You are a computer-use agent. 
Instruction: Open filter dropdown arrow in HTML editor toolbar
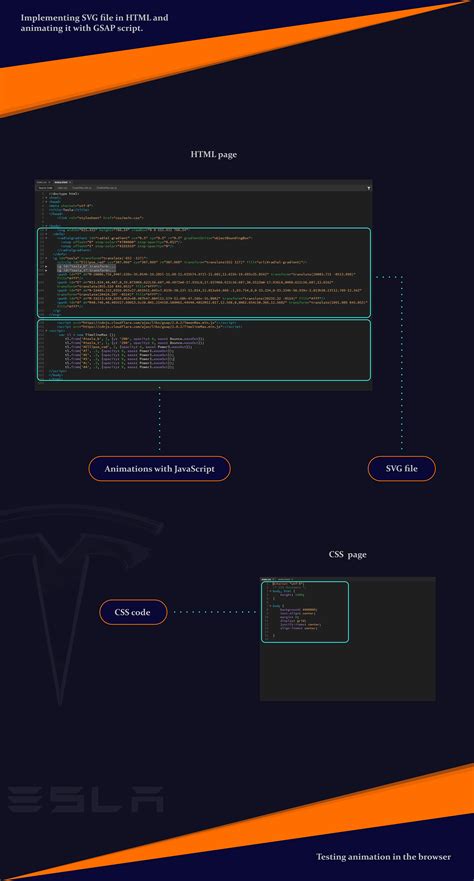[x=368, y=188]
